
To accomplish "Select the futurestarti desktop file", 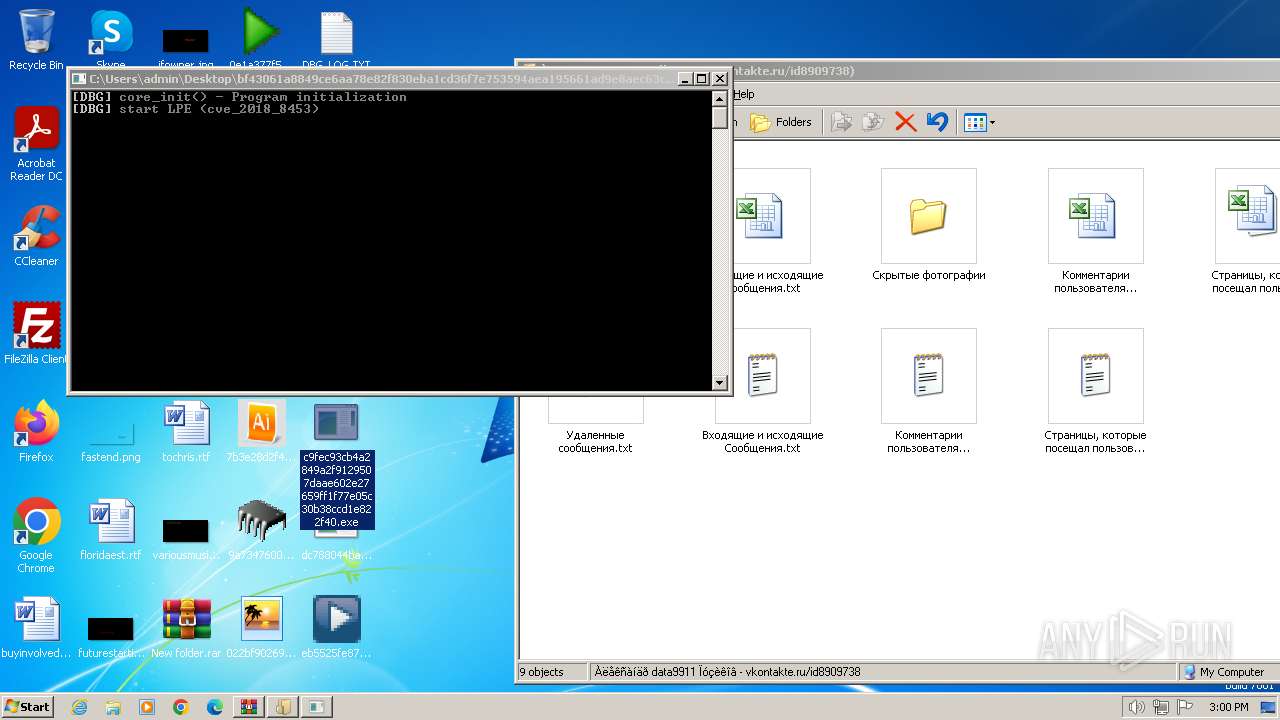I will click(x=111, y=635).
